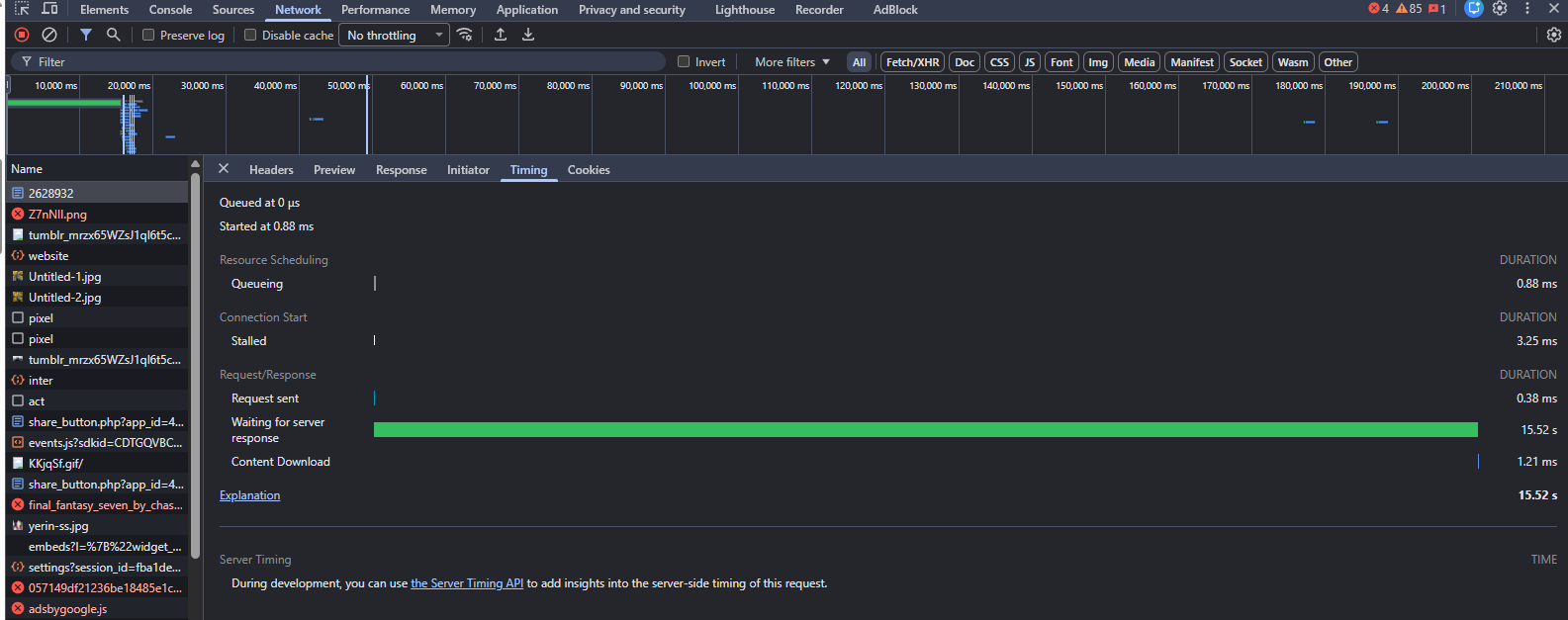The width and height of the screenshot is (1568, 620).
Task: Enable the Preserve log checkbox
Action: (x=148, y=35)
